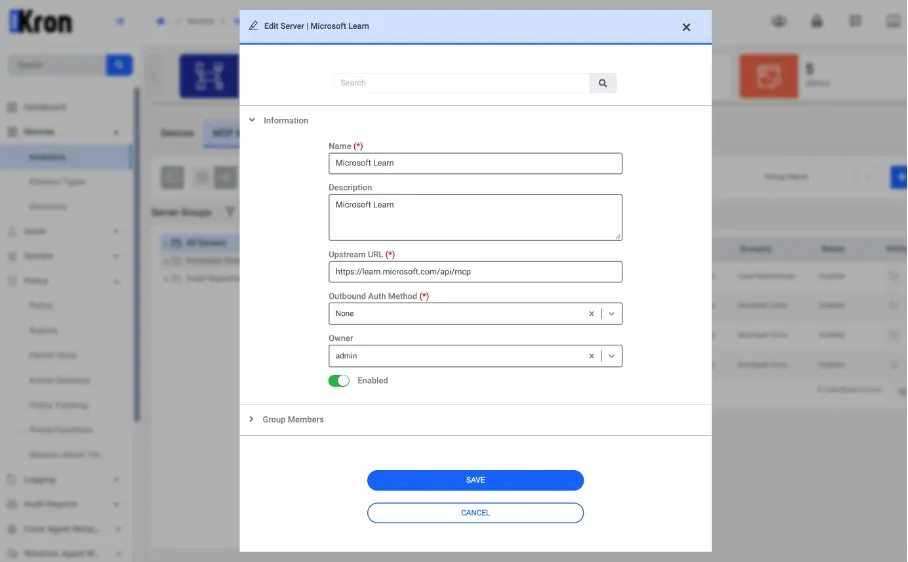Screen dimensions: 908x562
Task: Focus the dialog Search field
Action: [462, 83]
